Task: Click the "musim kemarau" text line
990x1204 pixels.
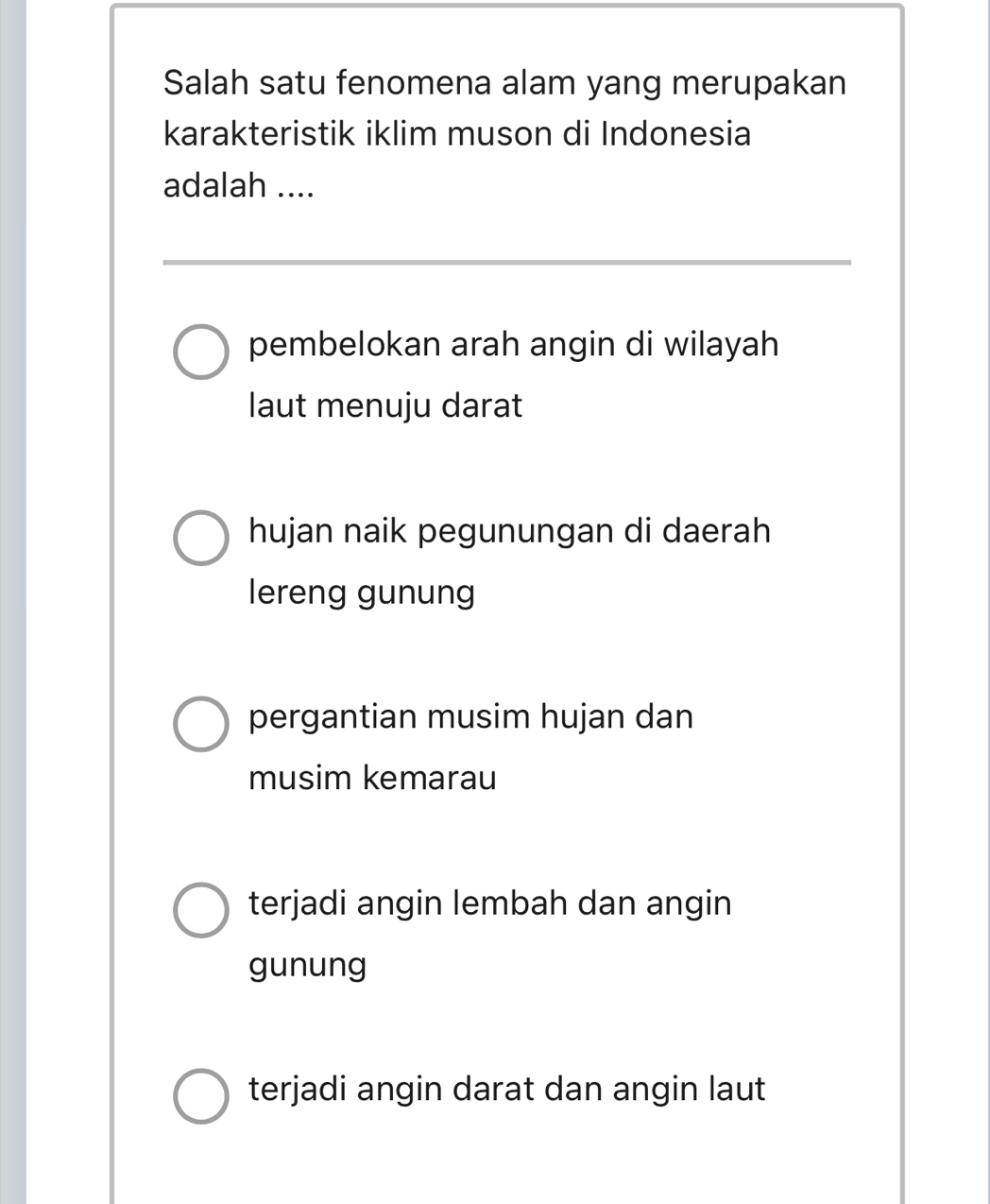Action: (x=372, y=779)
